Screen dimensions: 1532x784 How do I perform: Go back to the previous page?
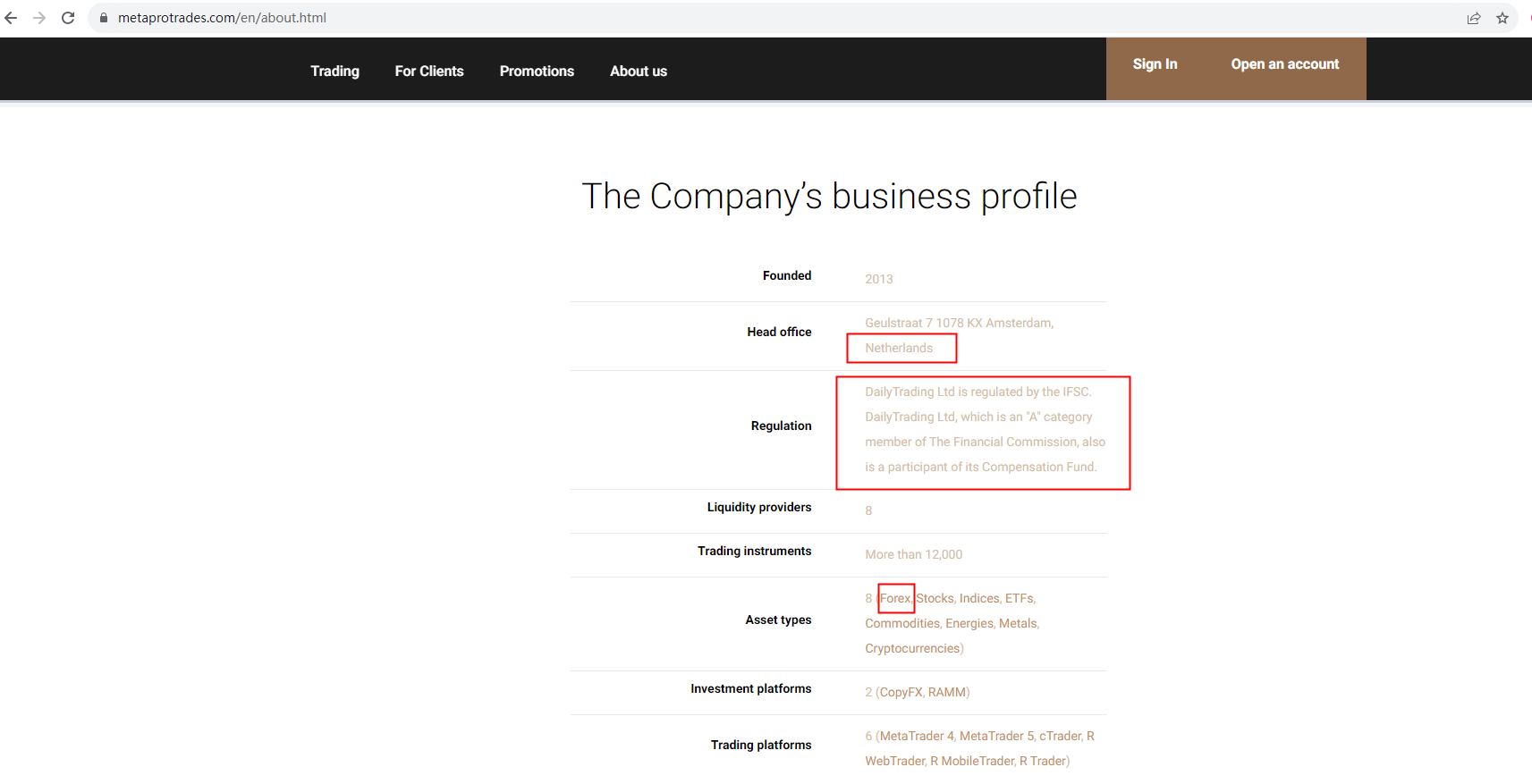click(x=11, y=18)
